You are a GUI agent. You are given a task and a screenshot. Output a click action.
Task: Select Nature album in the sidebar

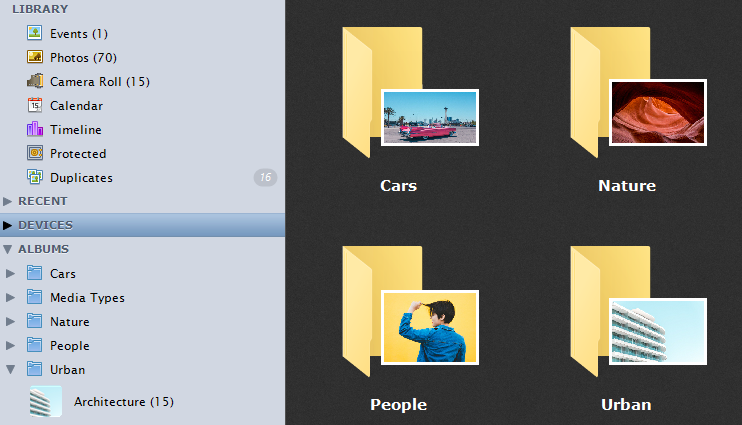tap(70, 321)
